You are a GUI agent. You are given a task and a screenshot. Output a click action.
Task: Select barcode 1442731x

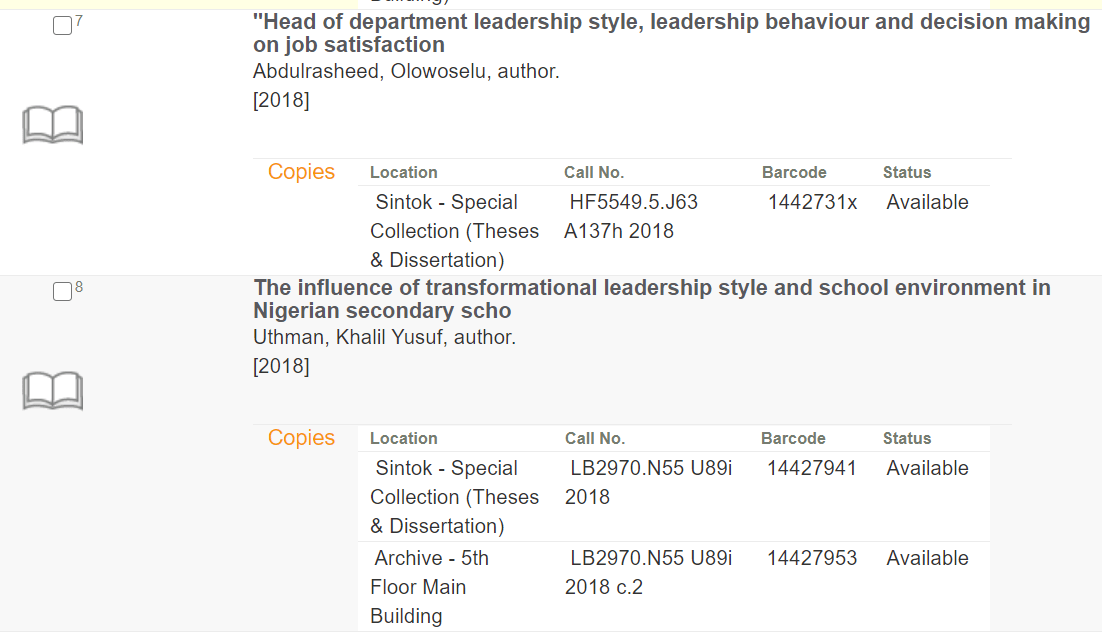click(x=812, y=202)
